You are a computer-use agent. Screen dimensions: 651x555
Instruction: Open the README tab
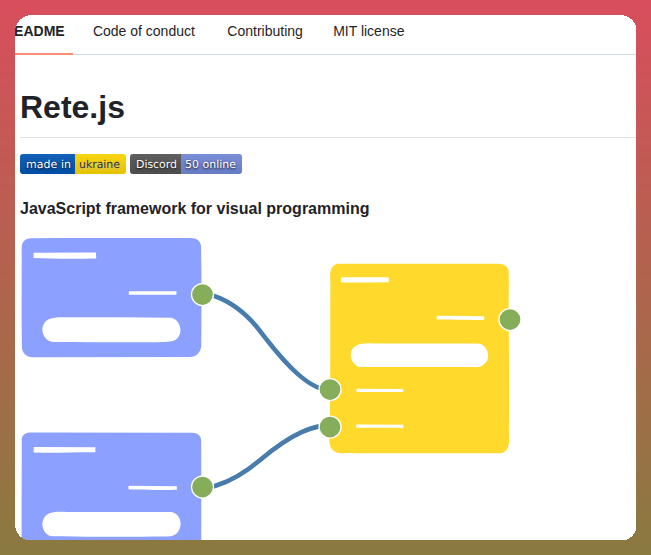40,31
